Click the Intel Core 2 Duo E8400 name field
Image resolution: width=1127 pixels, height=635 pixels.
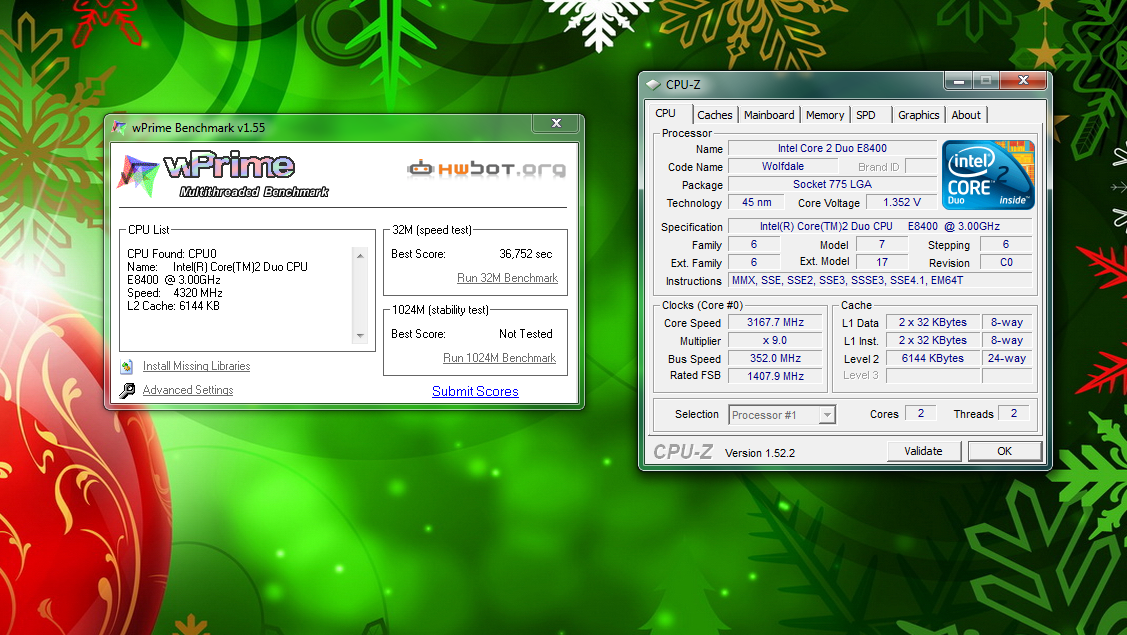tap(832, 148)
